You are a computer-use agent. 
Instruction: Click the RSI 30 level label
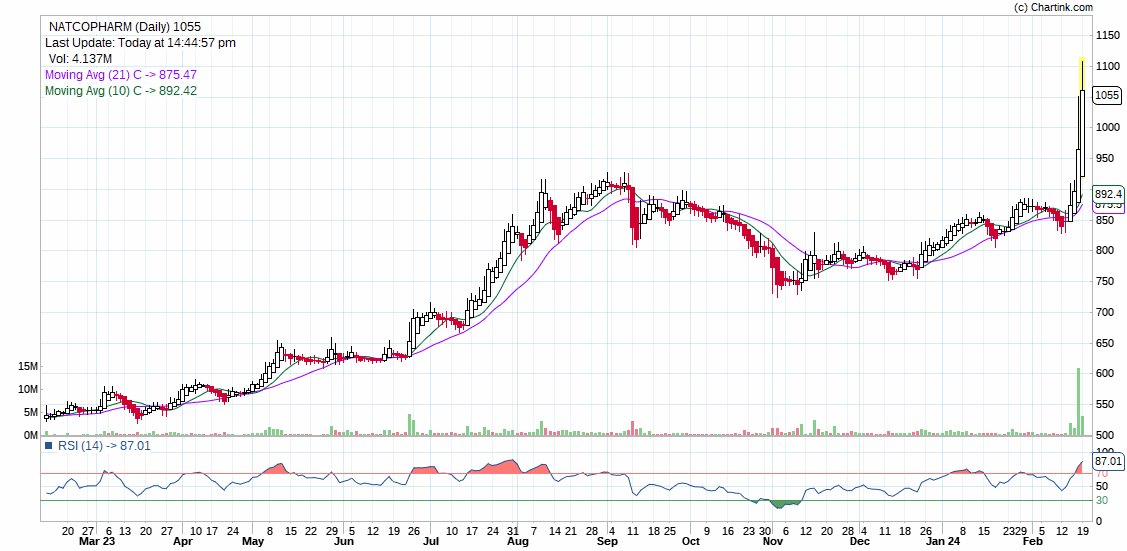pos(1101,500)
